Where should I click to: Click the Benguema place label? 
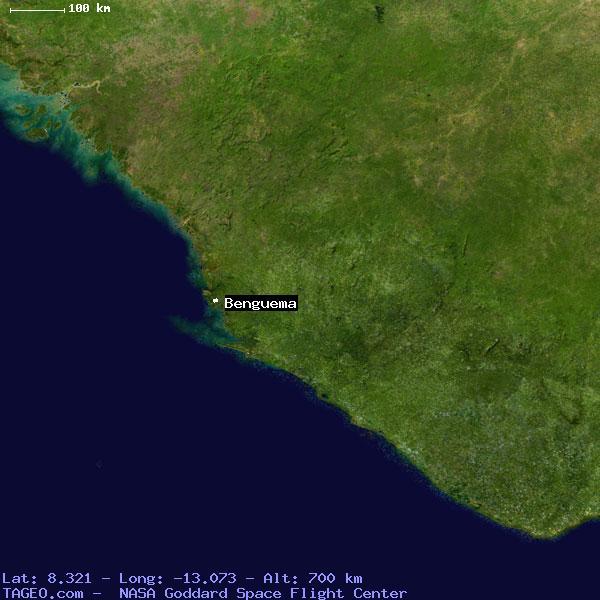point(261,303)
